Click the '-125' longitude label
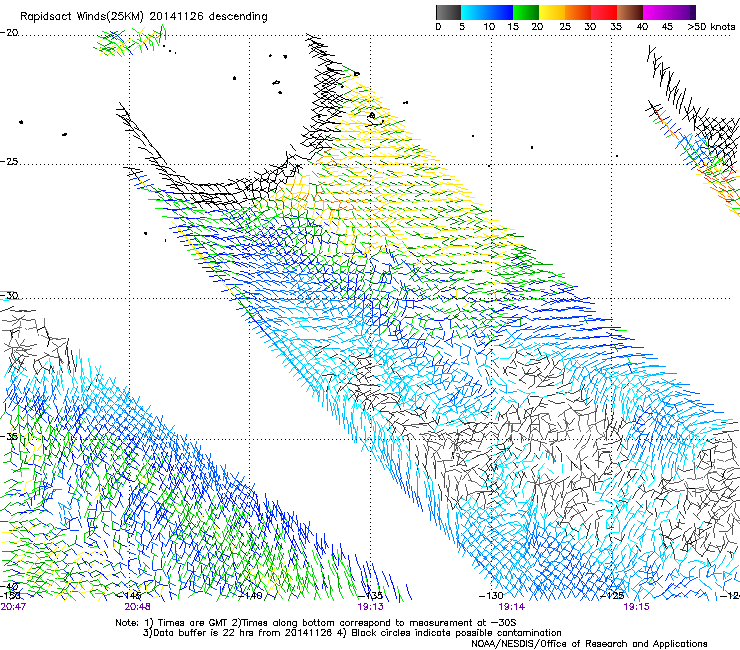The width and height of the screenshot is (740, 650). (612, 596)
